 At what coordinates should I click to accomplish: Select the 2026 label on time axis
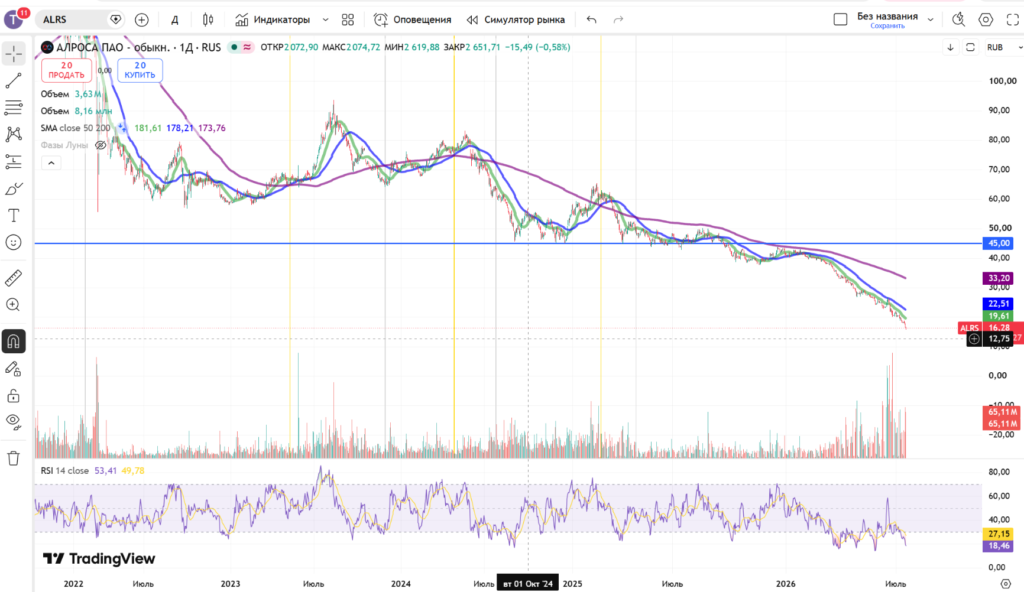(786, 584)
